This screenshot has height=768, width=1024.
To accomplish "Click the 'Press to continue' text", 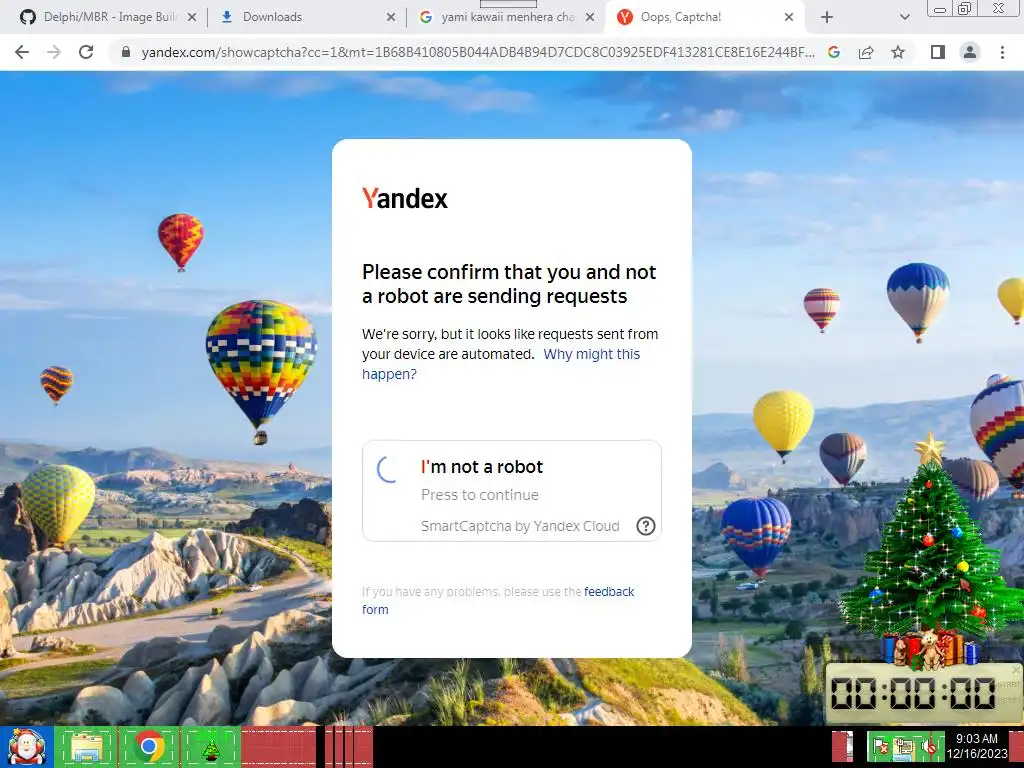I will pyautogui.click(x=479, y=495).
